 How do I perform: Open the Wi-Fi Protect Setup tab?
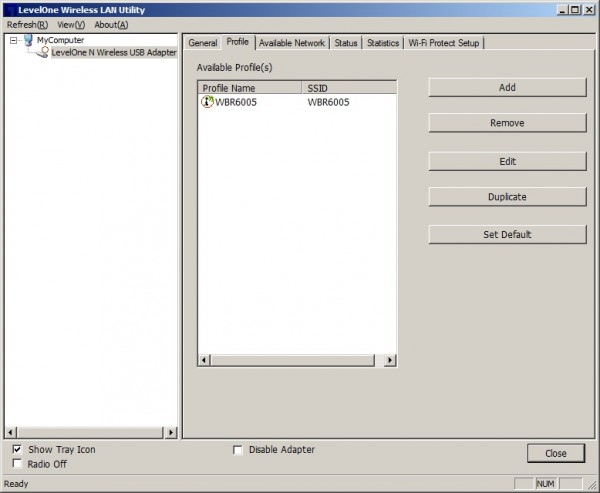click(443, 43)
